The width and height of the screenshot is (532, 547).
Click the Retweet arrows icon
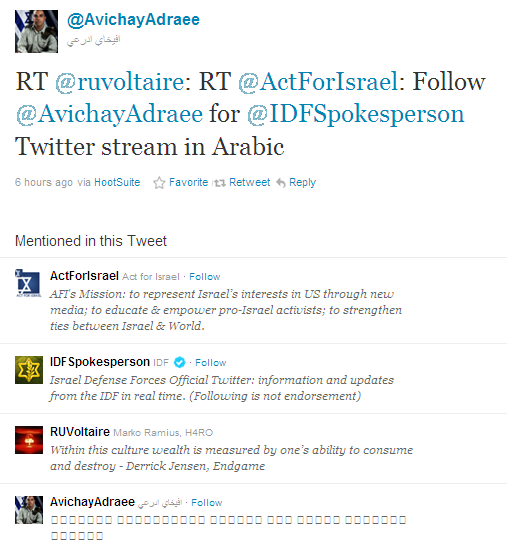pos(220,183)
